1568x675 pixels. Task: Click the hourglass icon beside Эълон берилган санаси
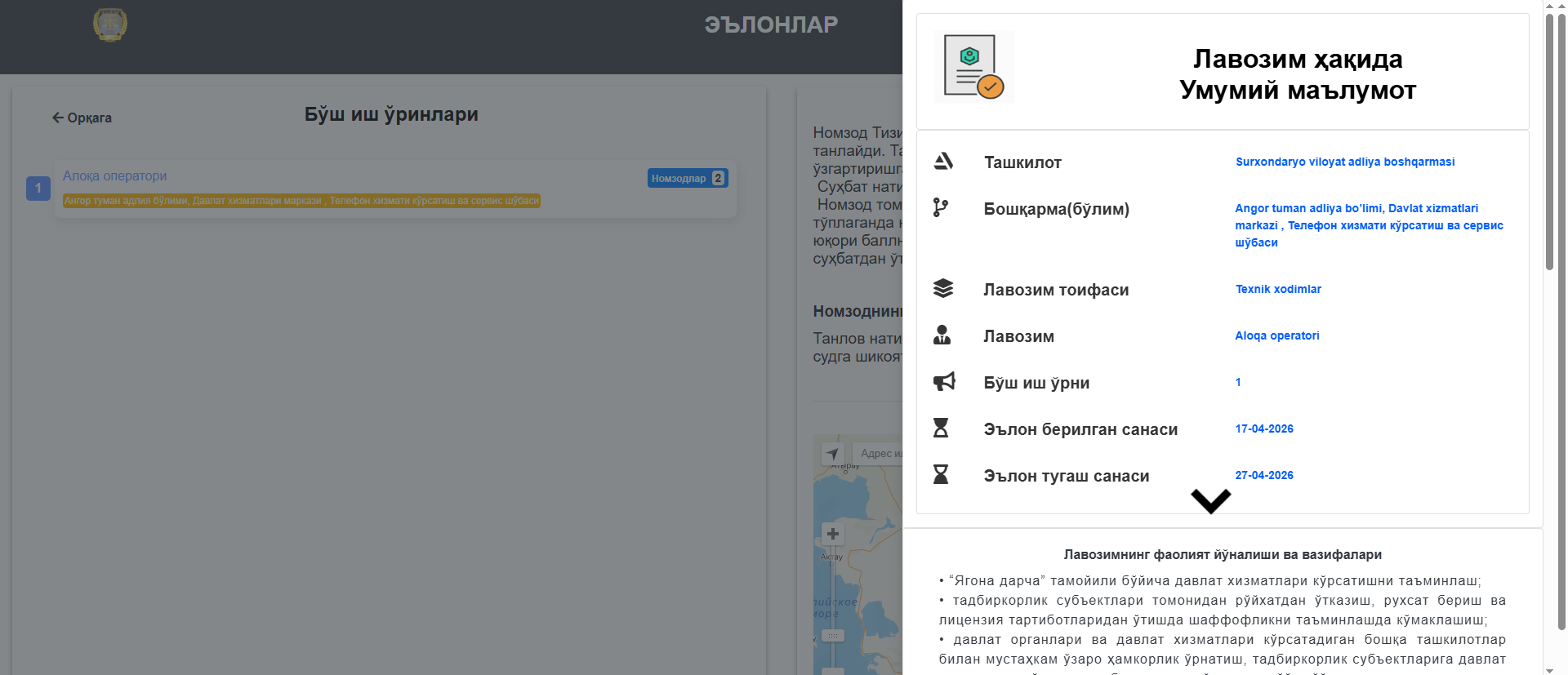click(941, 429)
